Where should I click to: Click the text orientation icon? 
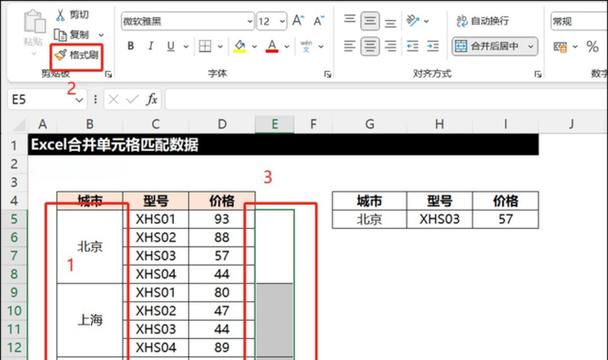[x=413, y=21]
